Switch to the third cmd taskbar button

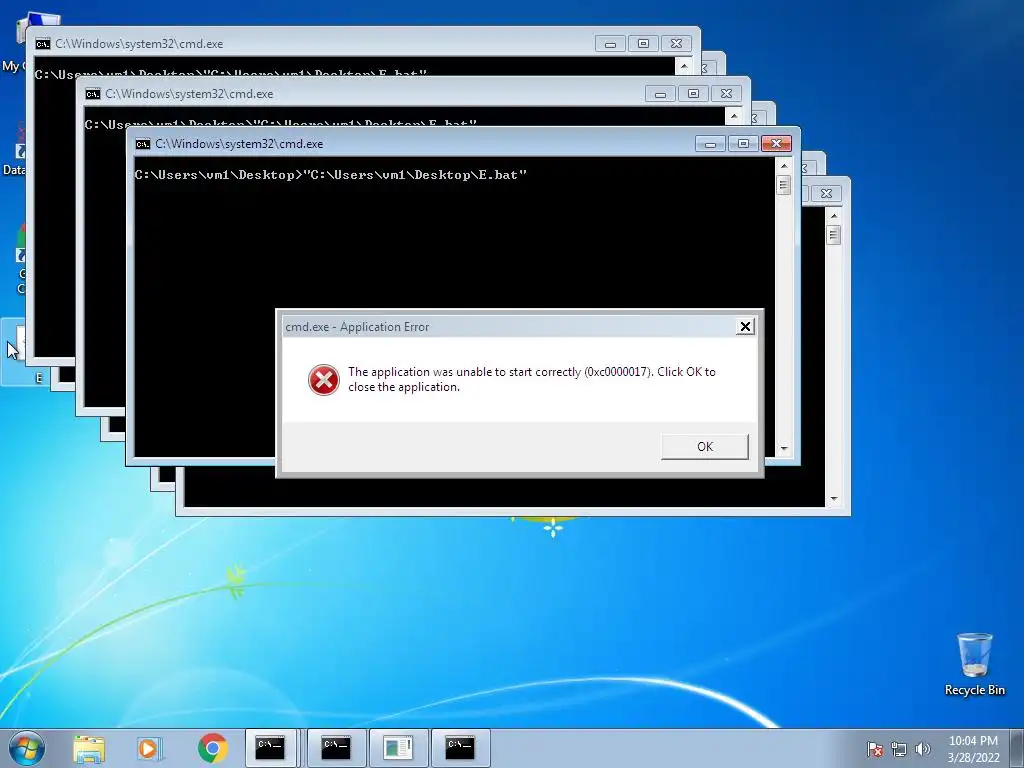pyautogui.click(x=460, y=748)
